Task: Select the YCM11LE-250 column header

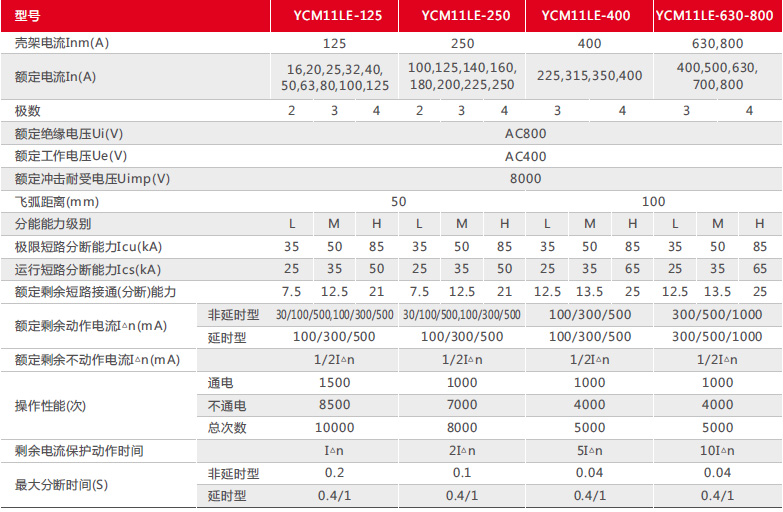Action: coord(465,16)
